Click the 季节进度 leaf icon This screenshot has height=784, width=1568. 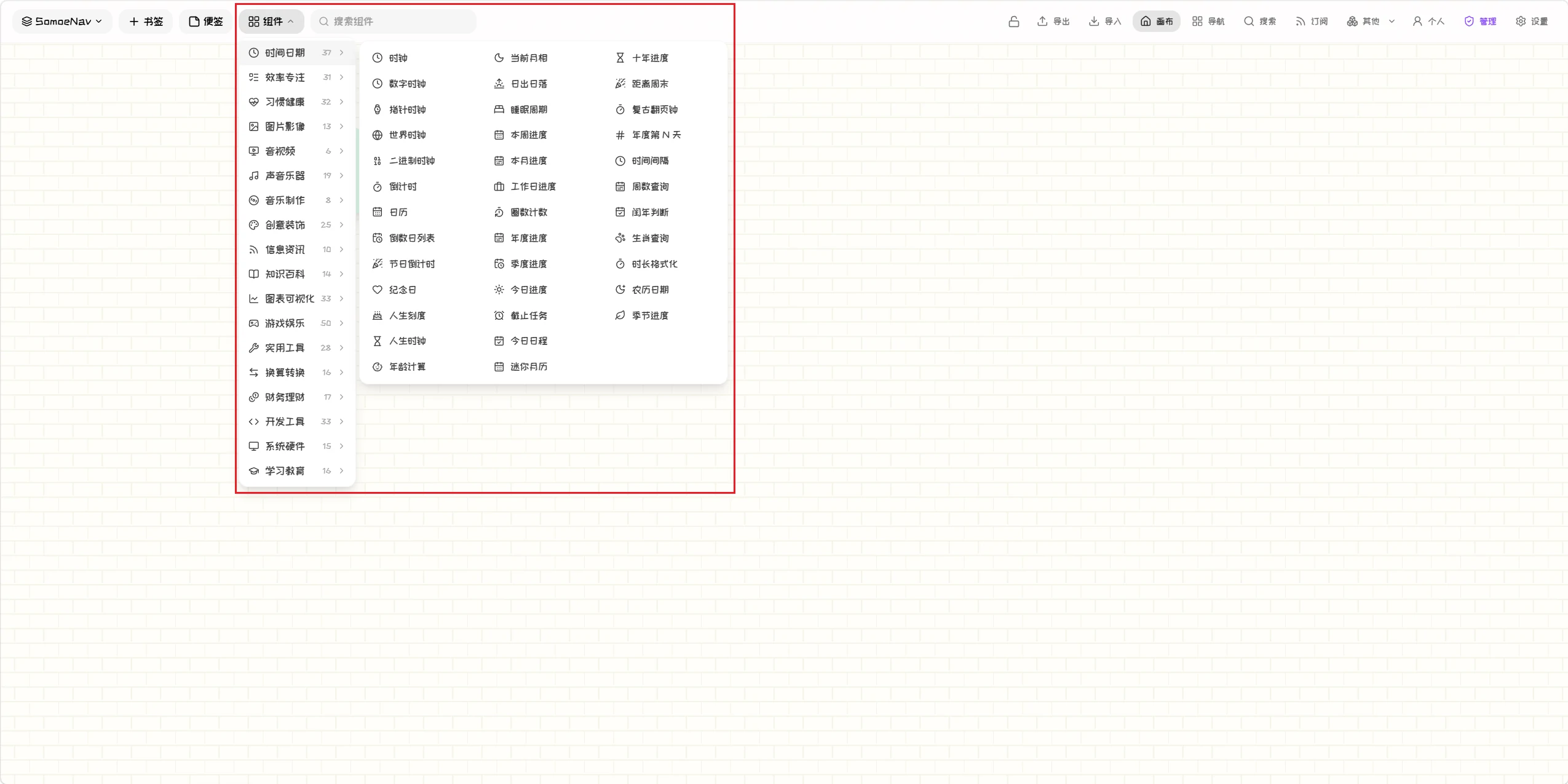click(620, 315)
